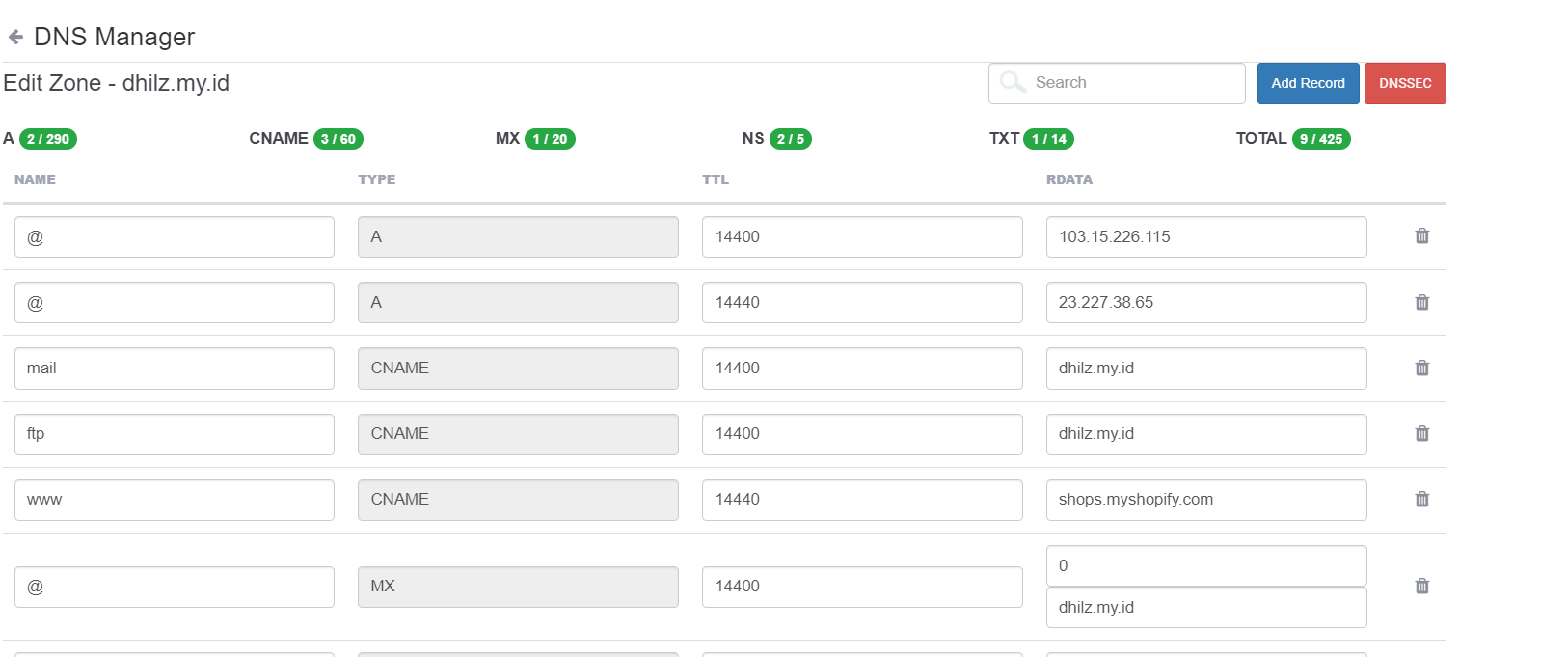
Task: Filter by CNAME records badge 3 / 60
Action: tap(338, 139)
